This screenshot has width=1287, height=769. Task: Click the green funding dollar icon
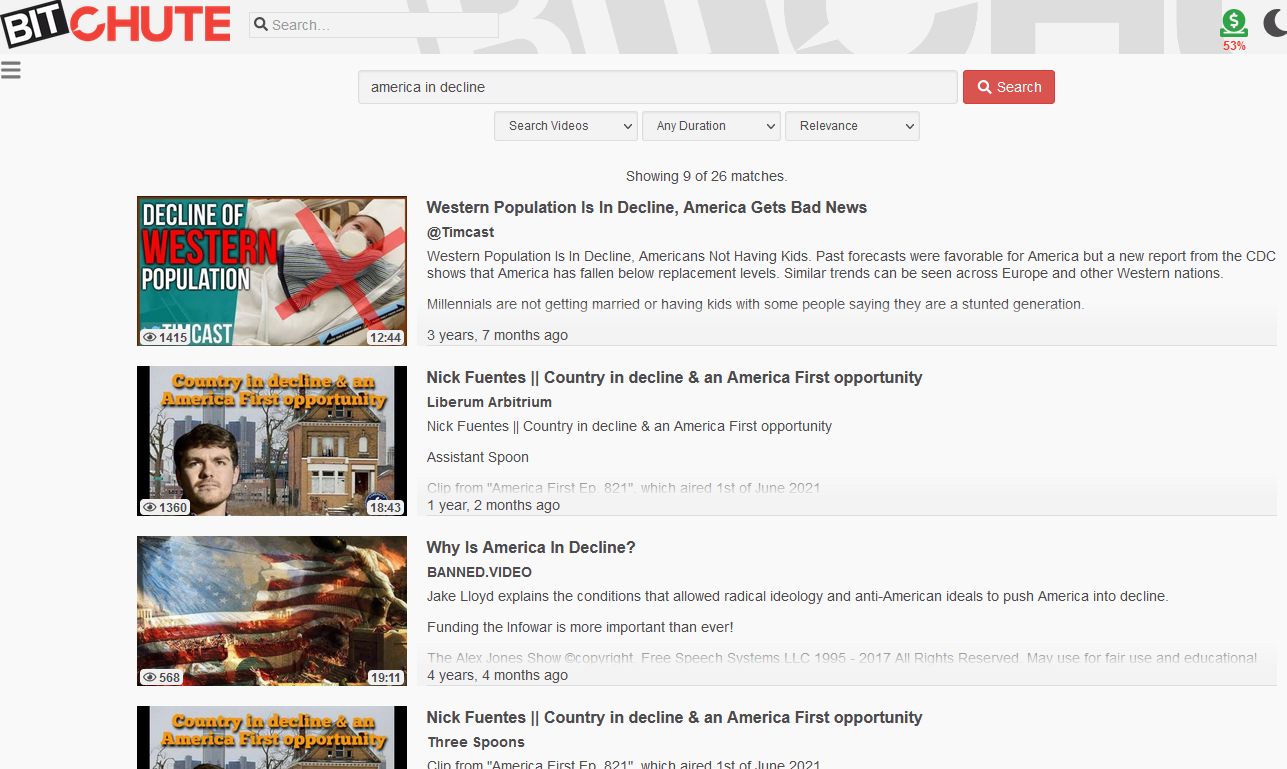[x=1234, y=22]
